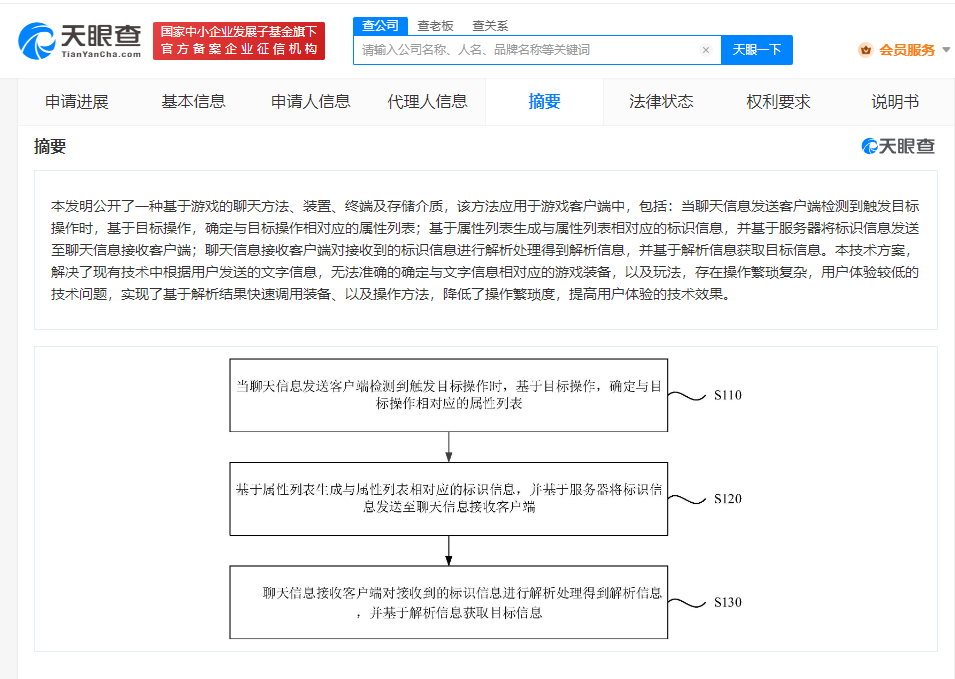The width and height of the screenshot is (955, 679).
Task: Click the S130 label
Action: click(x=728, y=602)
